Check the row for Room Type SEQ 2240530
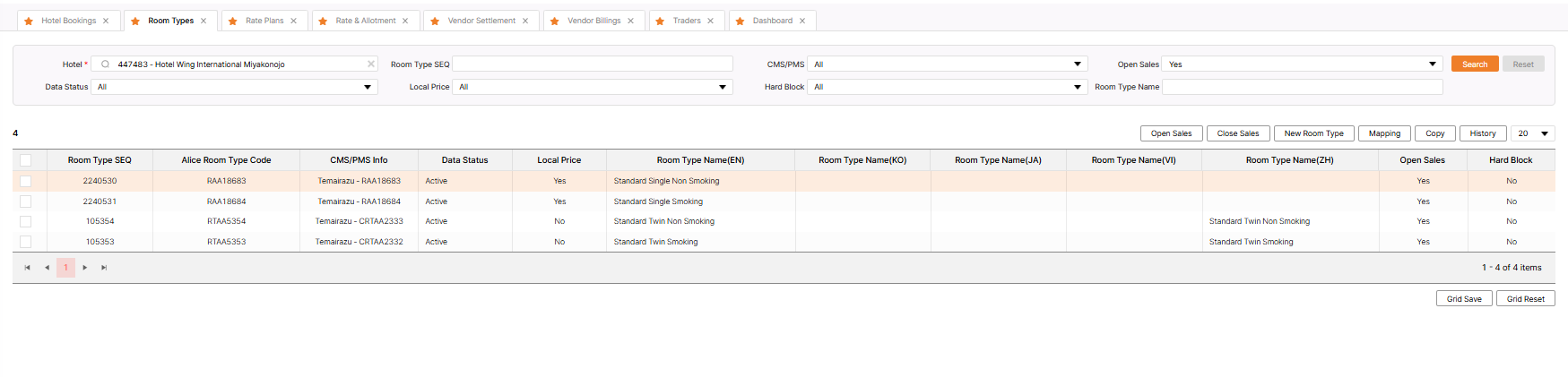 (x=25, y=181)
